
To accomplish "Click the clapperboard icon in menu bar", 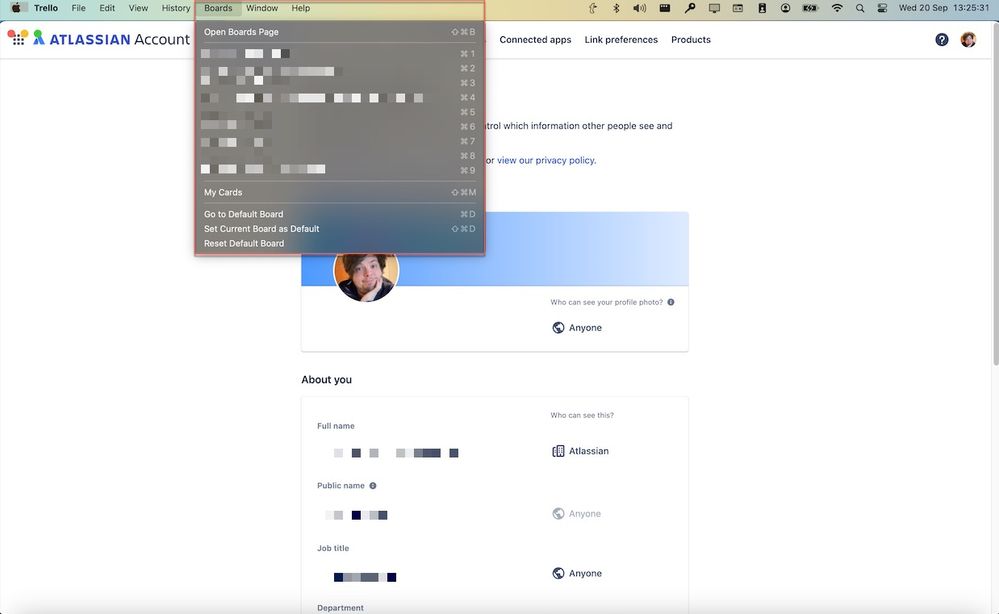I will (x=665, y=8).
